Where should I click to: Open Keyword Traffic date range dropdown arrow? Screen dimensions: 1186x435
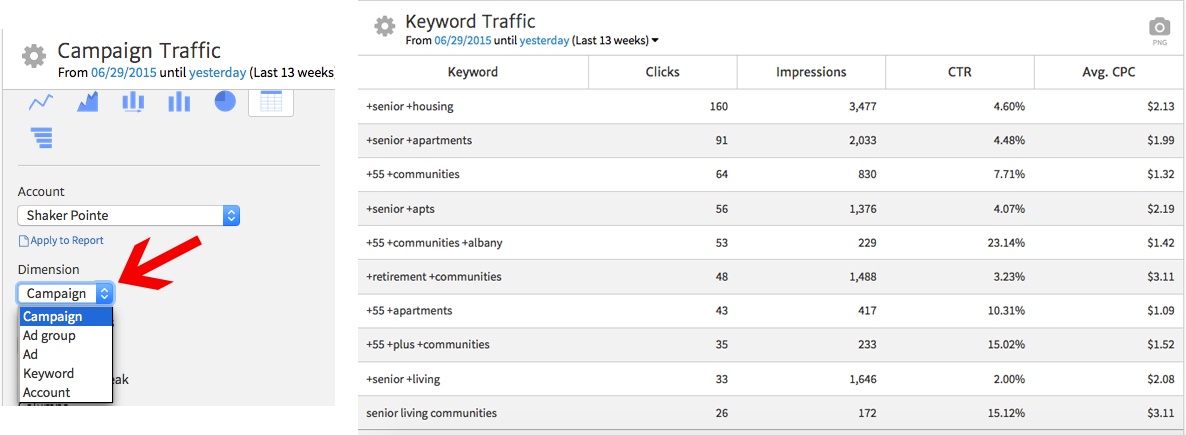tap(655, 41)
